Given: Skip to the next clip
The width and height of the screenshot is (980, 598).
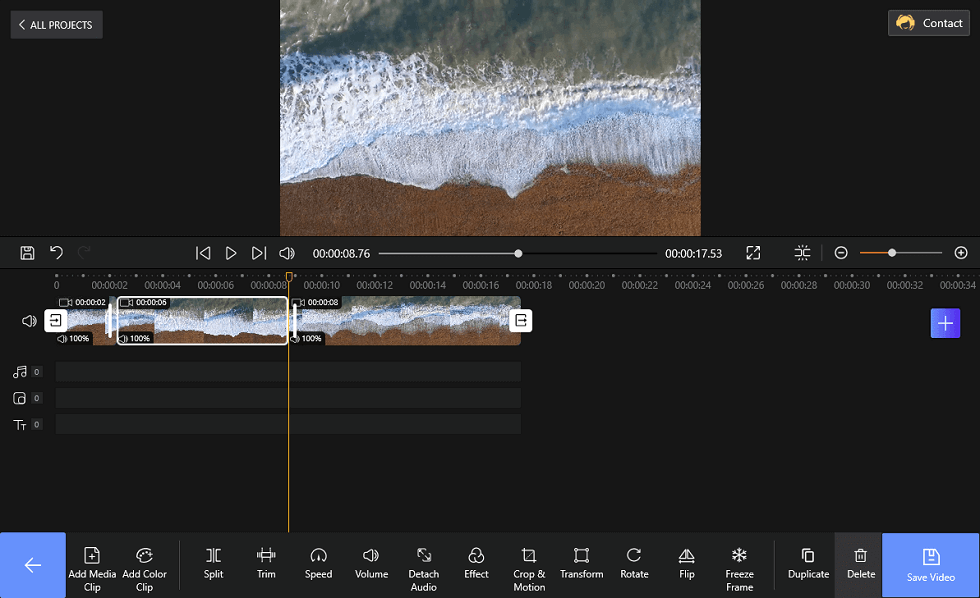Looking at the screenshot, I should (259, 253).
